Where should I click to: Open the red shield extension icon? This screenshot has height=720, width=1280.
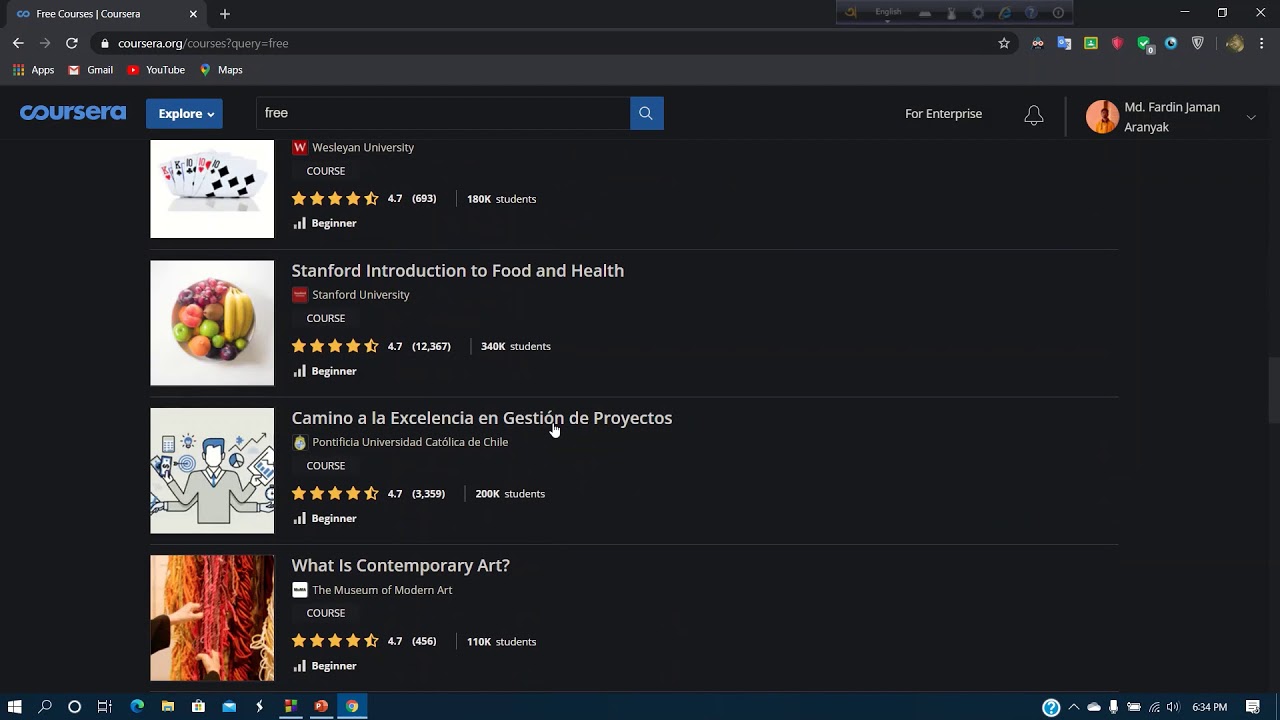[1118, 43]
